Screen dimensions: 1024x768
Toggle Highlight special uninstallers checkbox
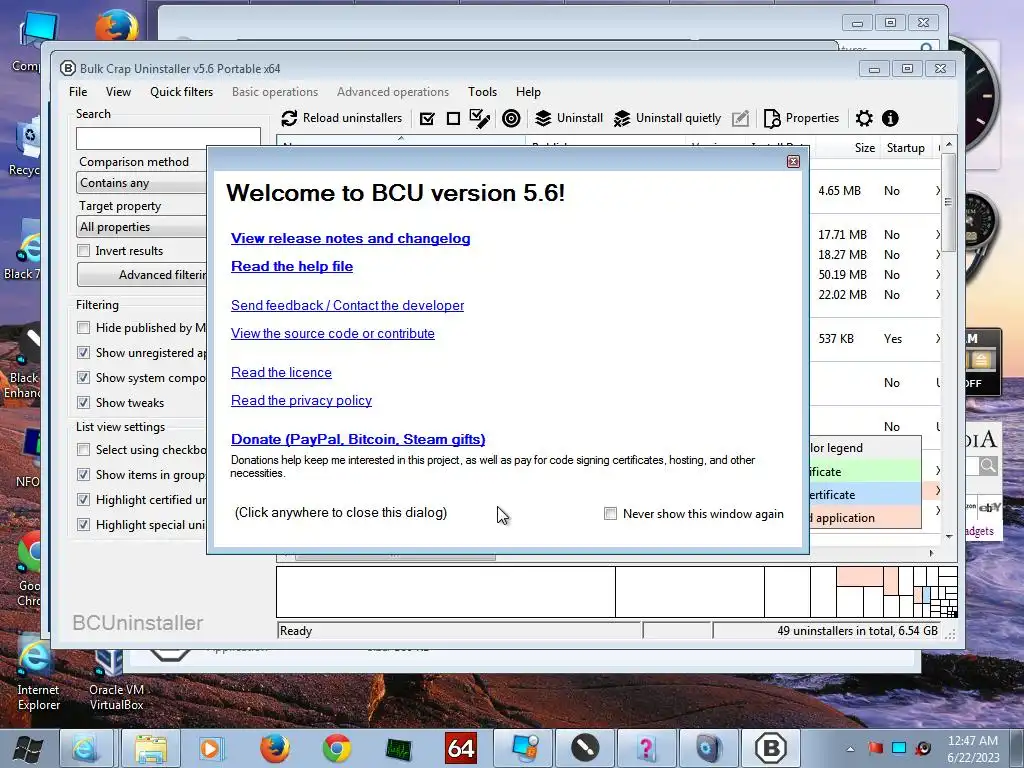(84, 524)
